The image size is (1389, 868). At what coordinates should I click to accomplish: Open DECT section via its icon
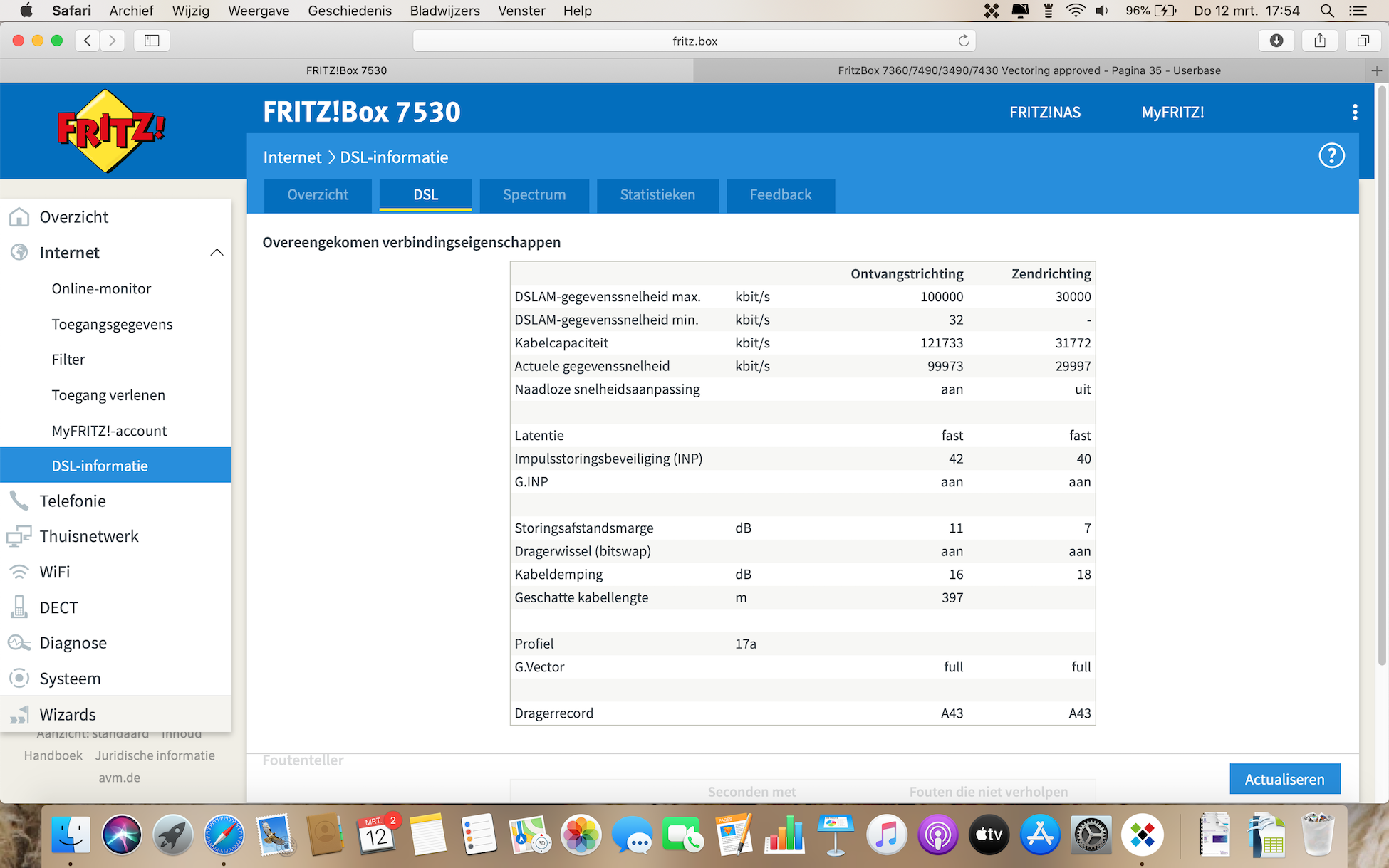click(19, 607)
